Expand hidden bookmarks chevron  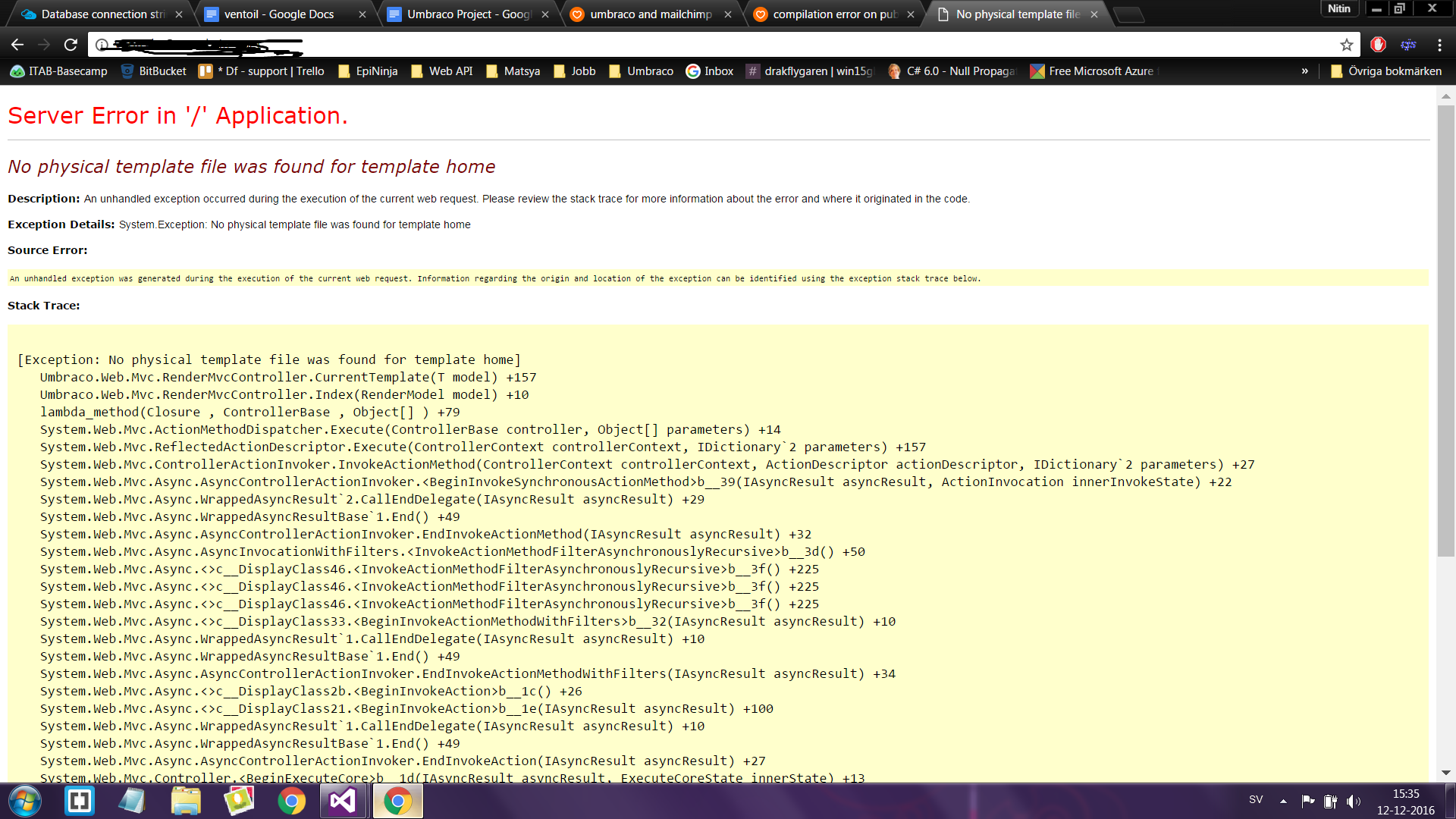[x=1304, y=71]
